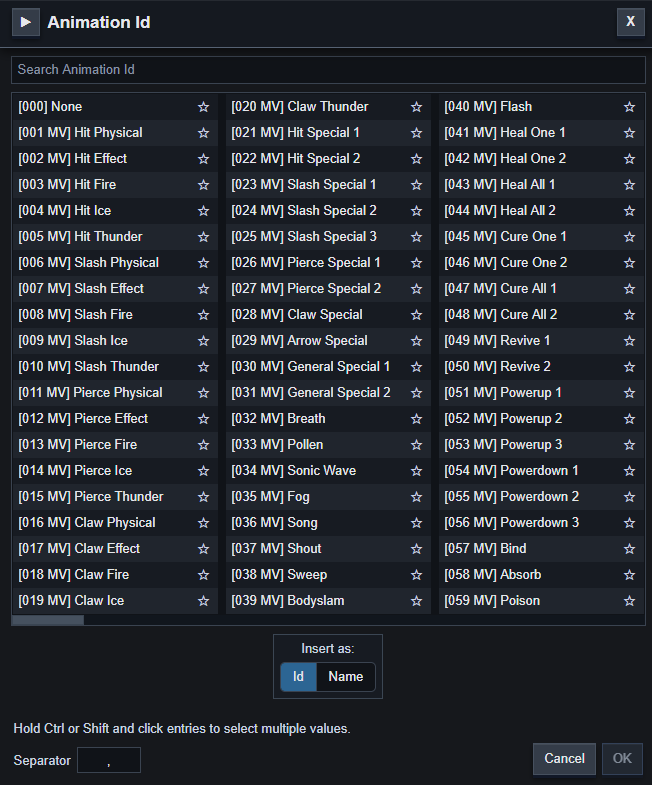Star the [016 MV] Claw Physical entry

203,523
